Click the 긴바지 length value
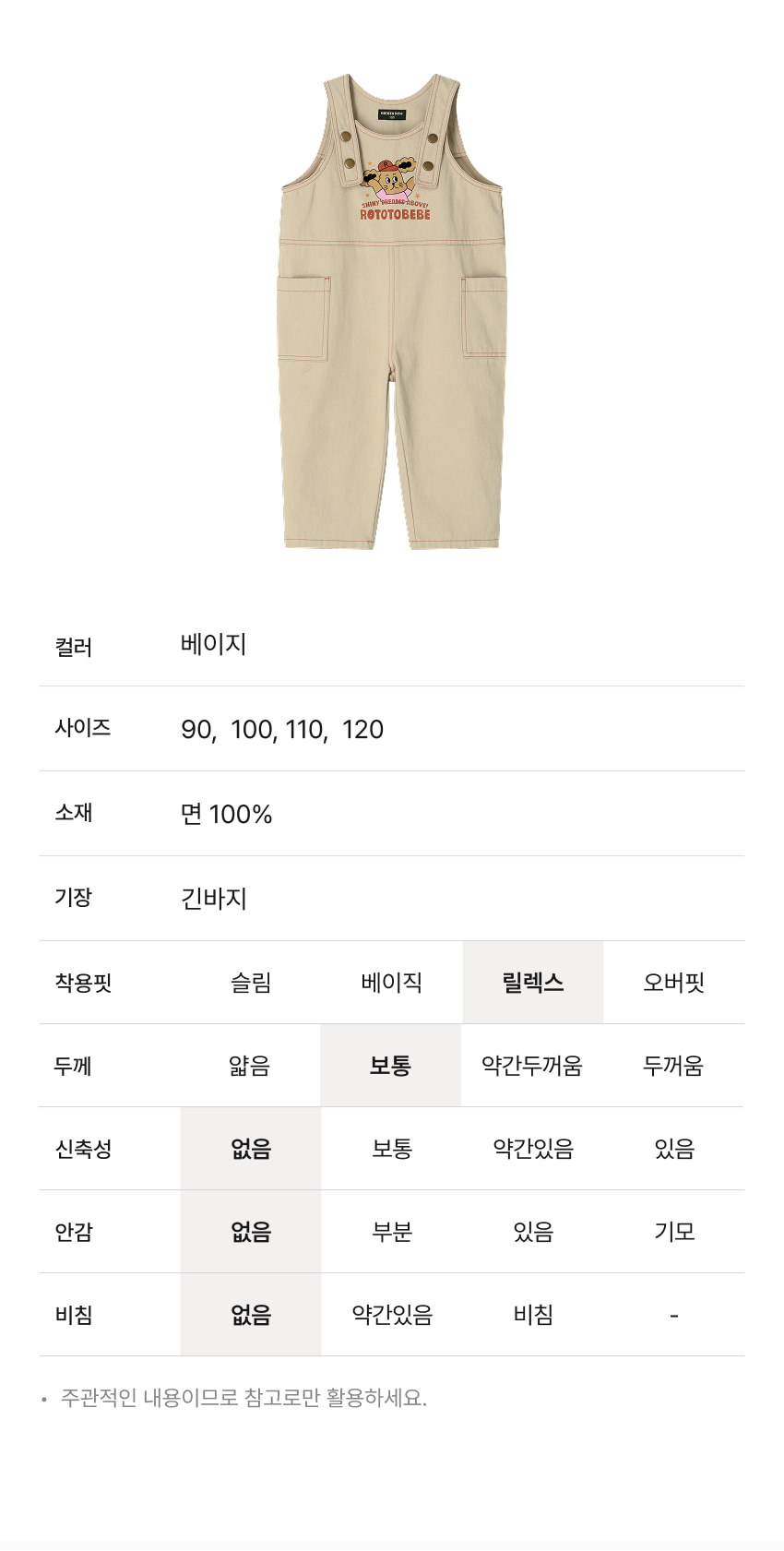The width and height of the screenshot is (784, 1551). tap(214, 898)
